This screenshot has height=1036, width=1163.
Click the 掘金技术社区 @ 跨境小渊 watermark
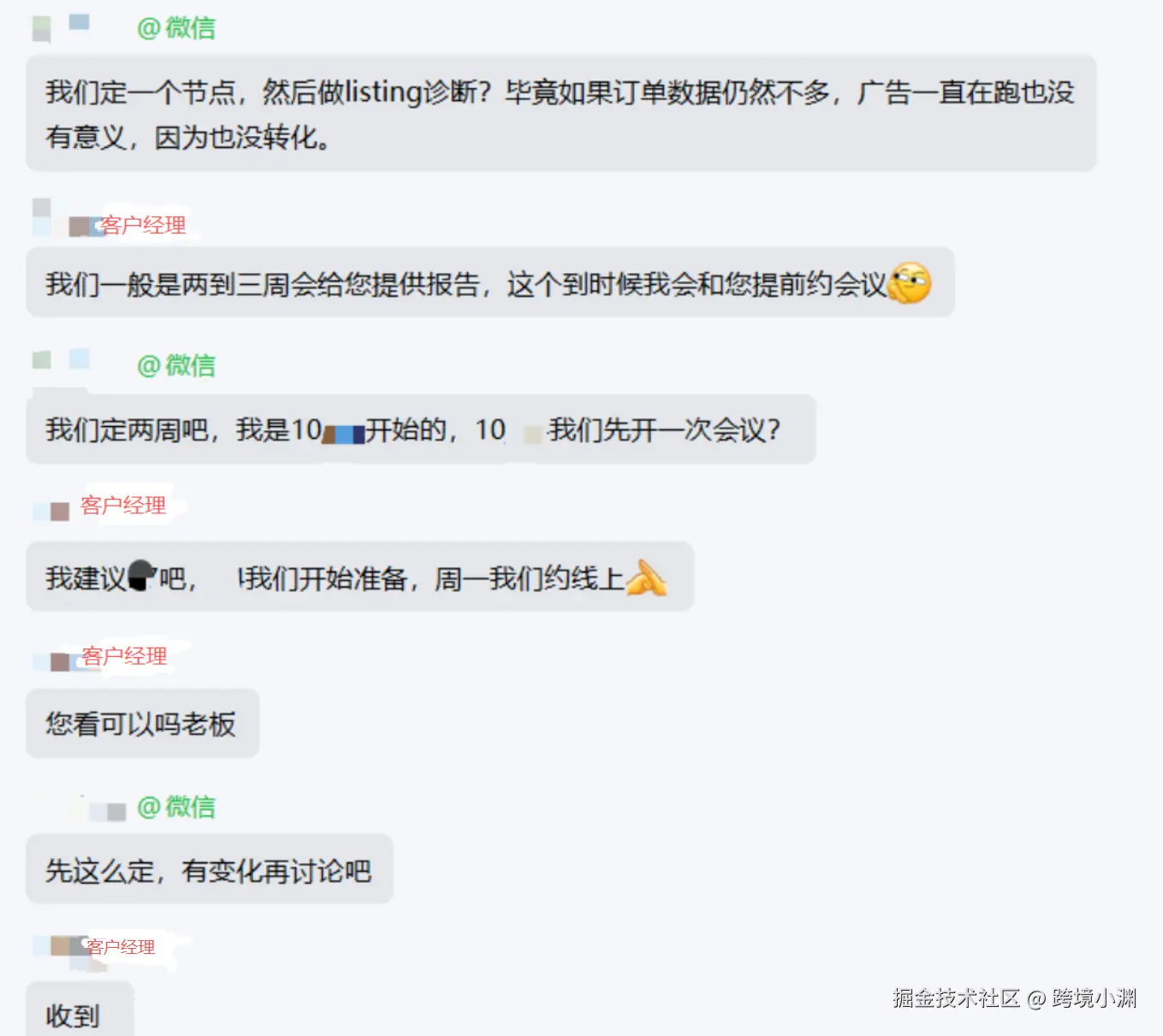tap(1014, 998)
